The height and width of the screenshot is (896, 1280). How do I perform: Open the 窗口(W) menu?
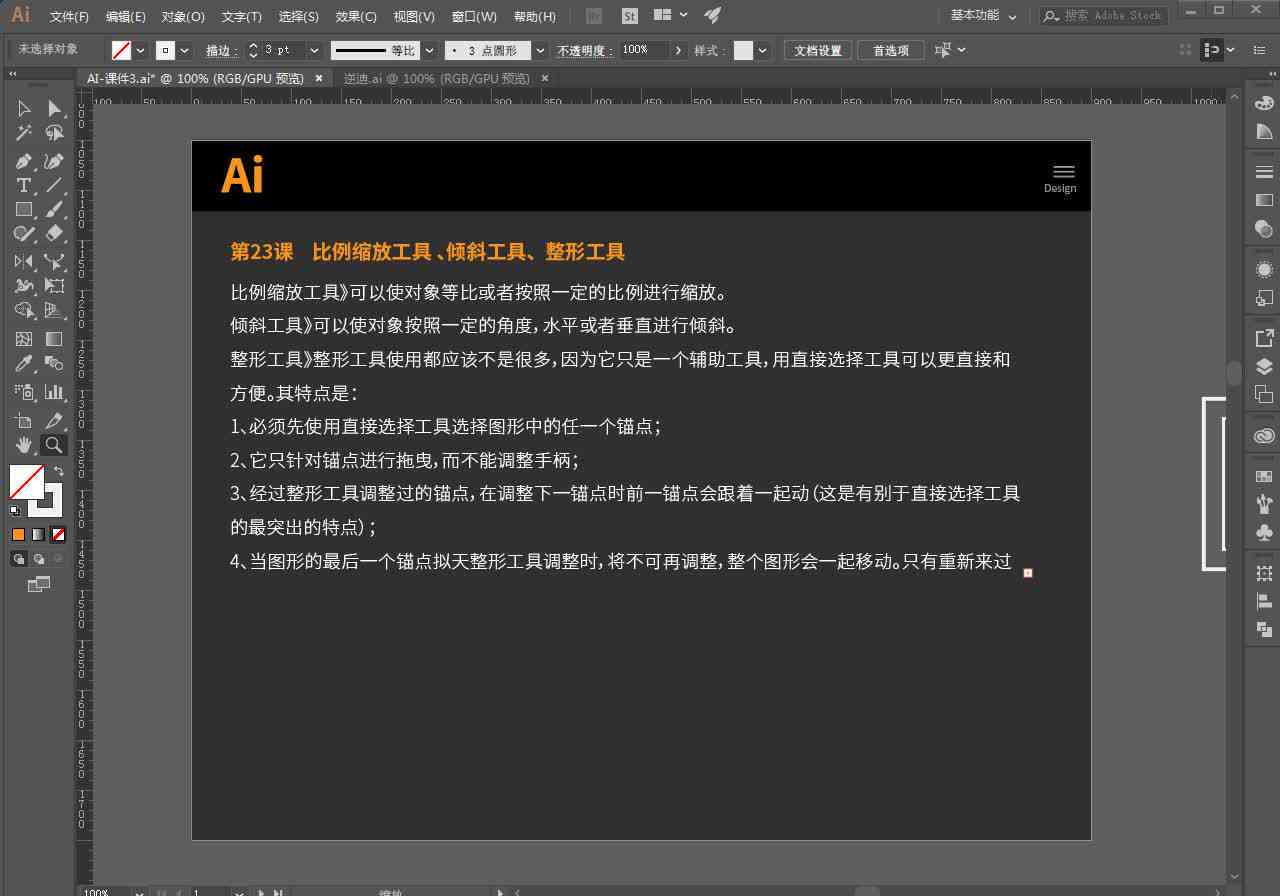(474, 16)
